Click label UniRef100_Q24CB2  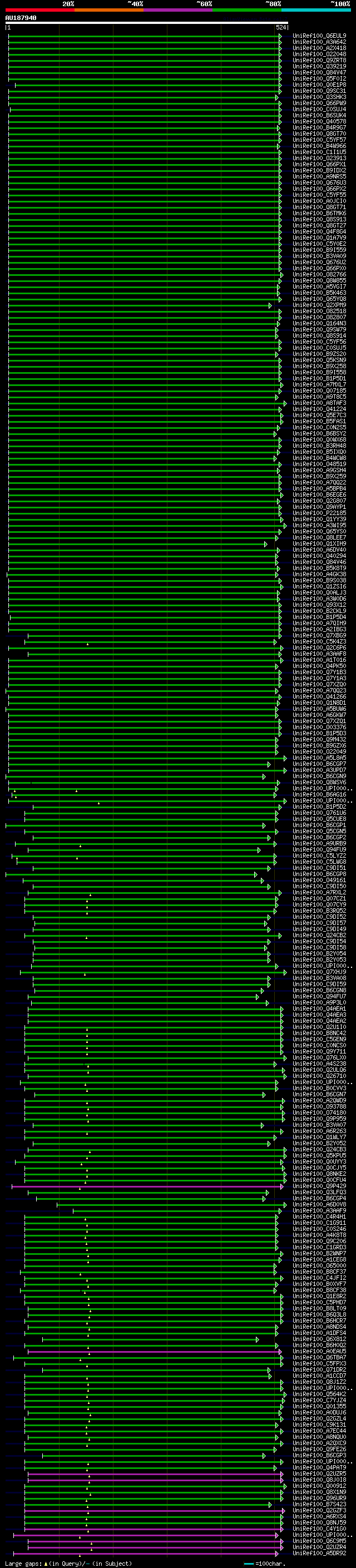point(319,935)
